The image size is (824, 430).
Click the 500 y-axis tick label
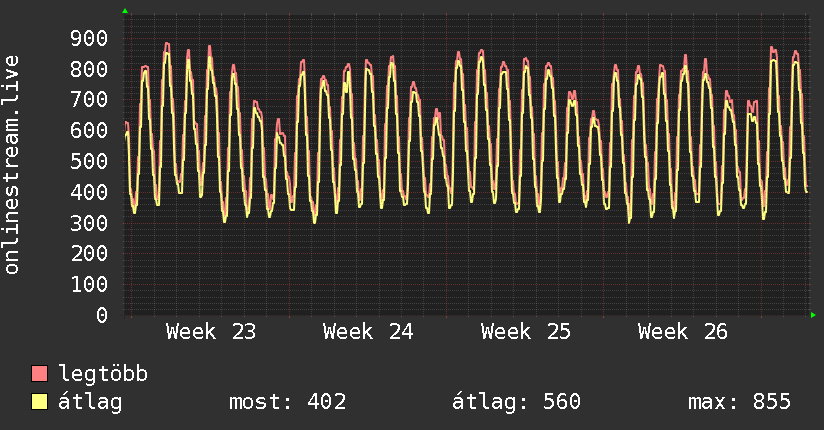click(x=89, y=161)
